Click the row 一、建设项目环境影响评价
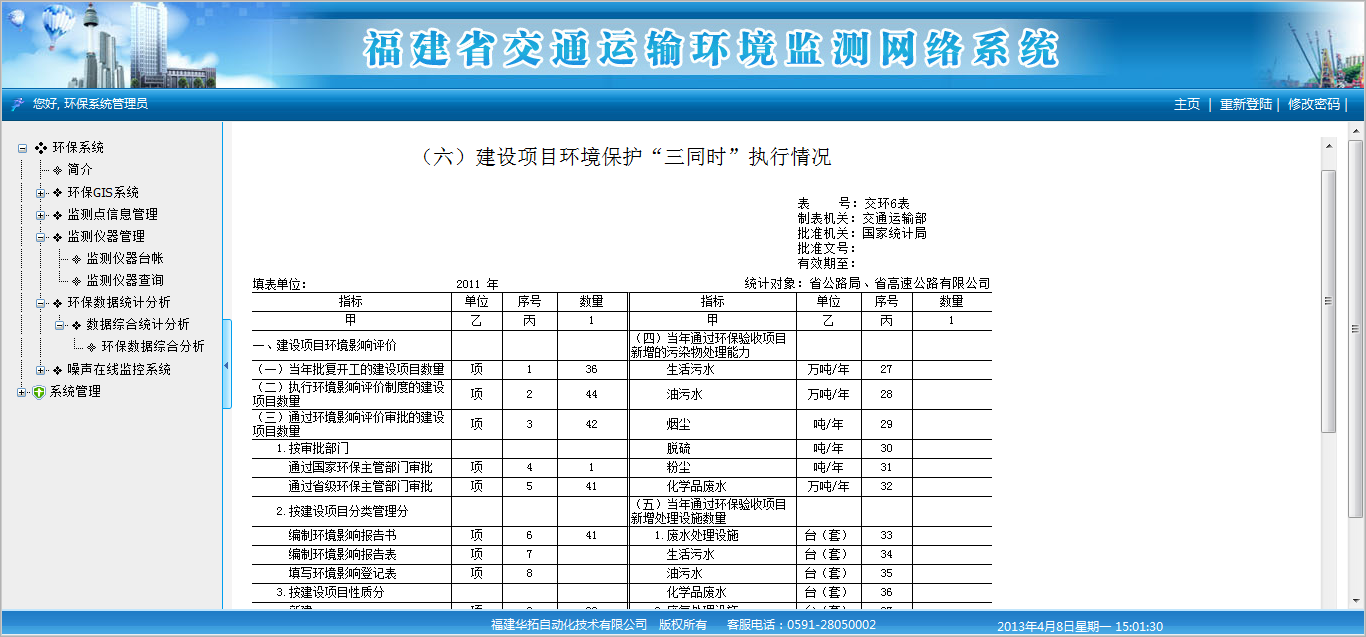The width and height of the screenshot is (1366, 637). 351,345
